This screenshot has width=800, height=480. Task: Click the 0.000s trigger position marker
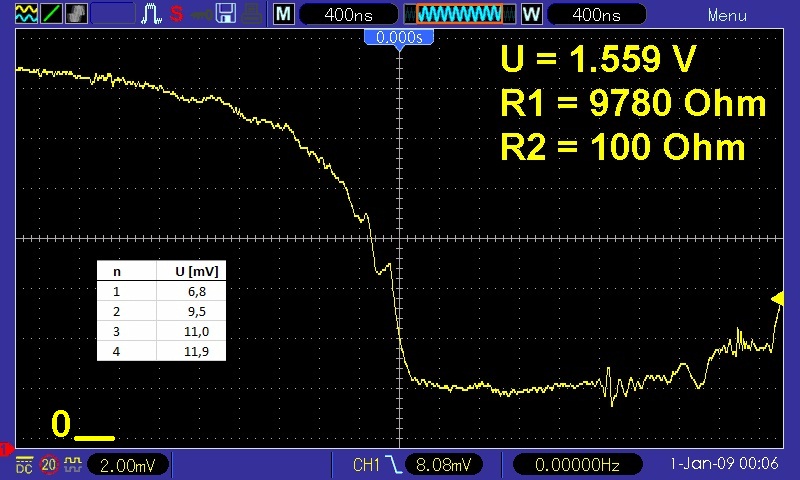399,38
